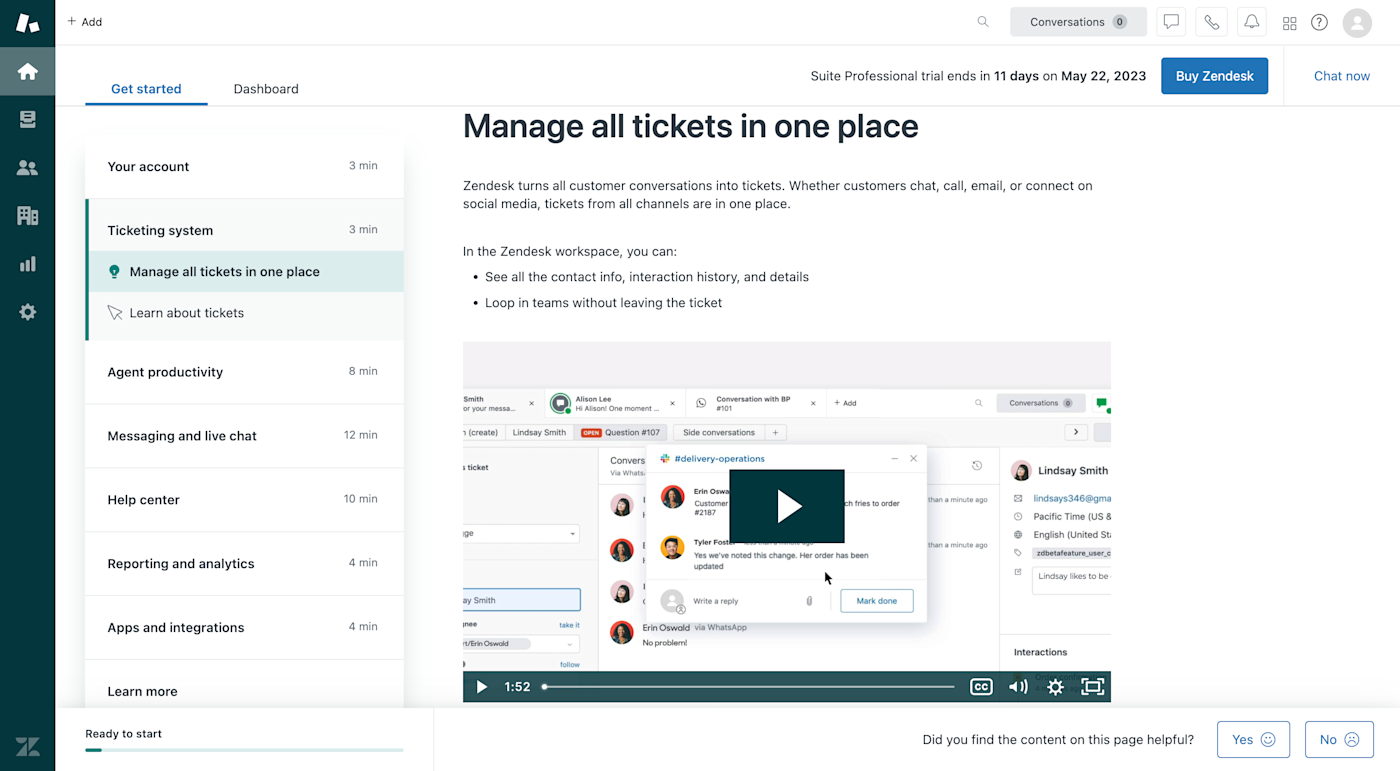Open the chat bubble icon in top bar
This screenshot has width=1400, height=771.
1171,22
